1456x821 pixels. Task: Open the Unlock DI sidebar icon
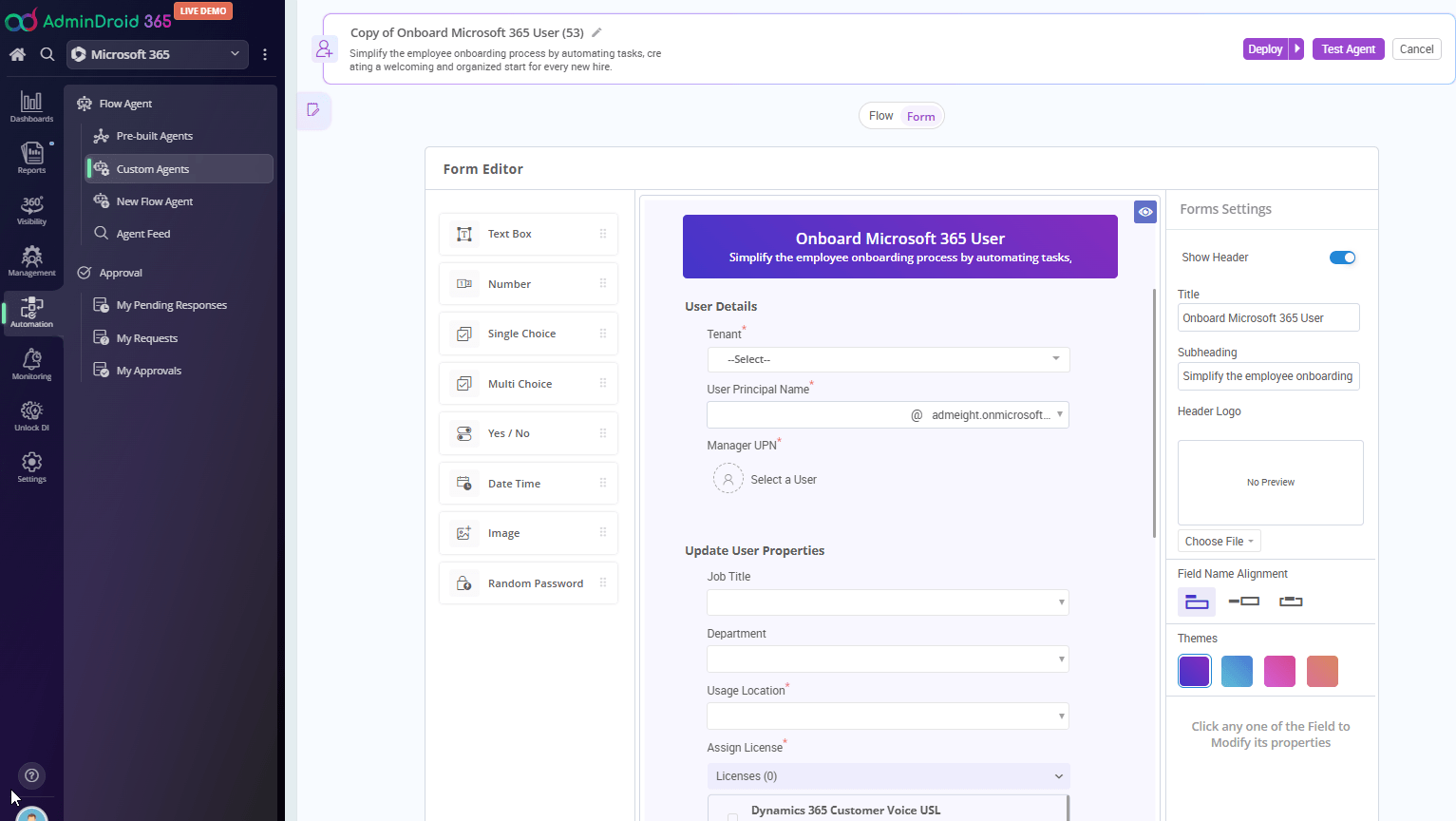(31, 415)
